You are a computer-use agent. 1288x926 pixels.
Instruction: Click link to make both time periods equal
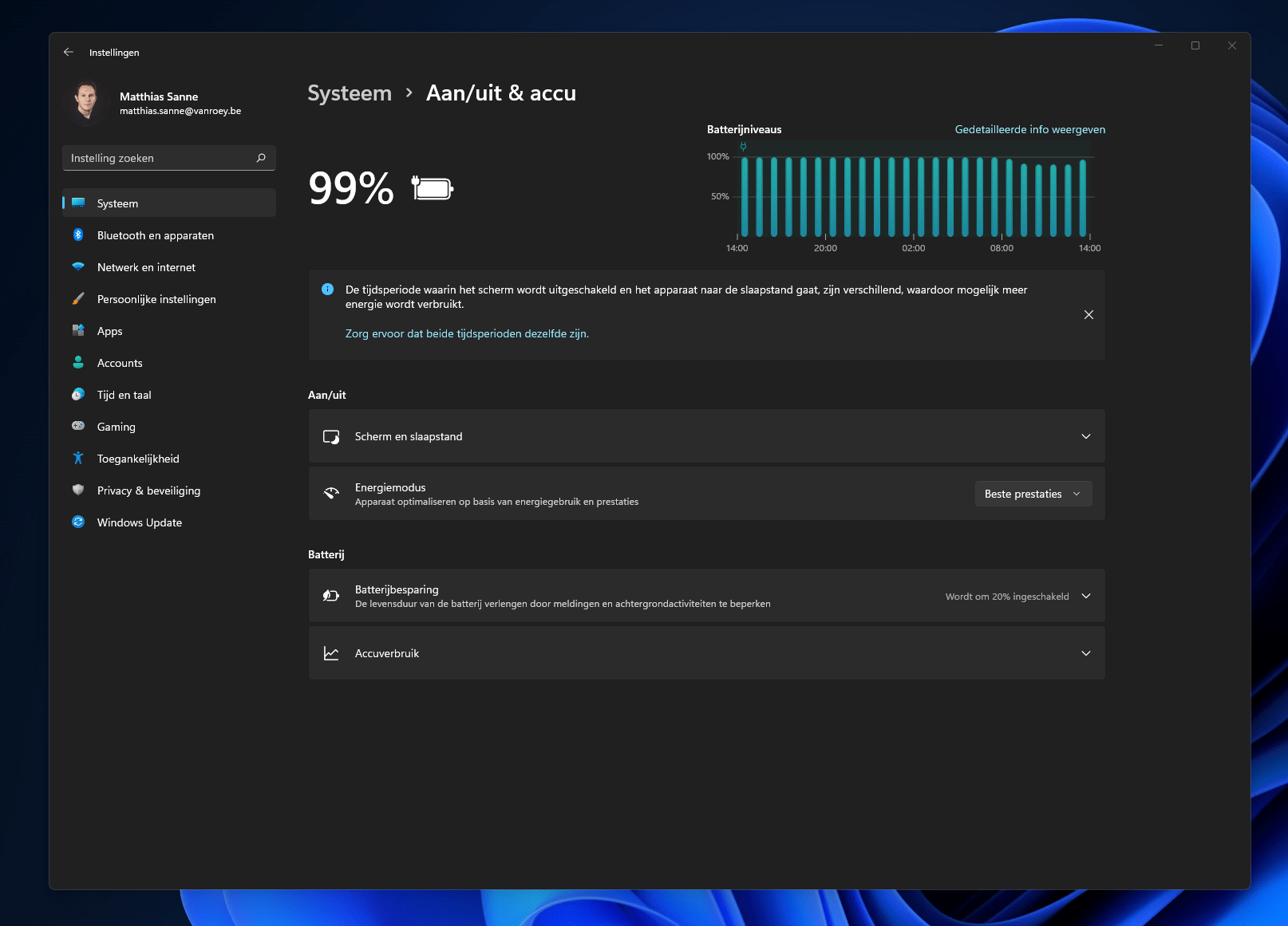467,333
